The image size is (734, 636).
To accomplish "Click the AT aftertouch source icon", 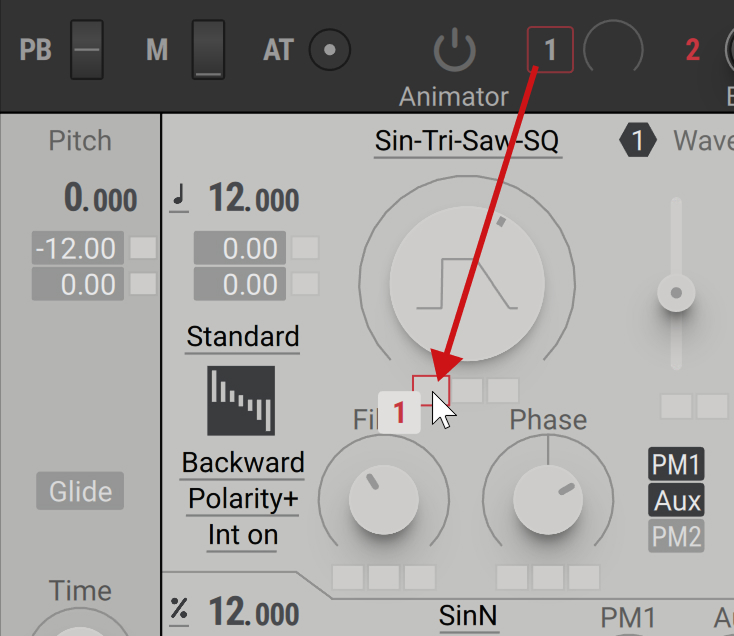I will tap(330, 50).
